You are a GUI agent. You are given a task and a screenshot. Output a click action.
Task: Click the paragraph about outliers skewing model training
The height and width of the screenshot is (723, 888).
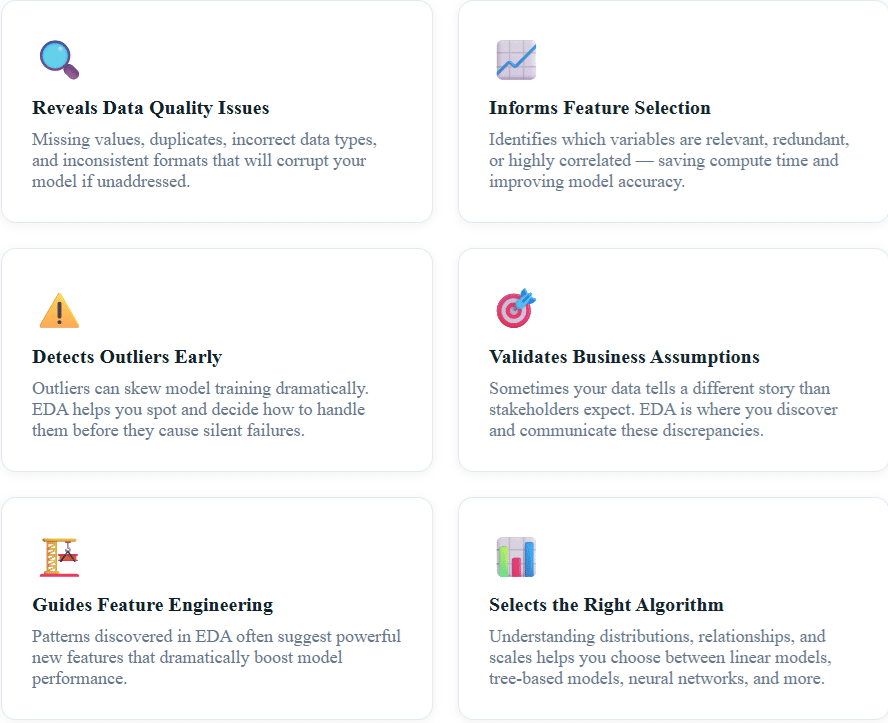200,409
